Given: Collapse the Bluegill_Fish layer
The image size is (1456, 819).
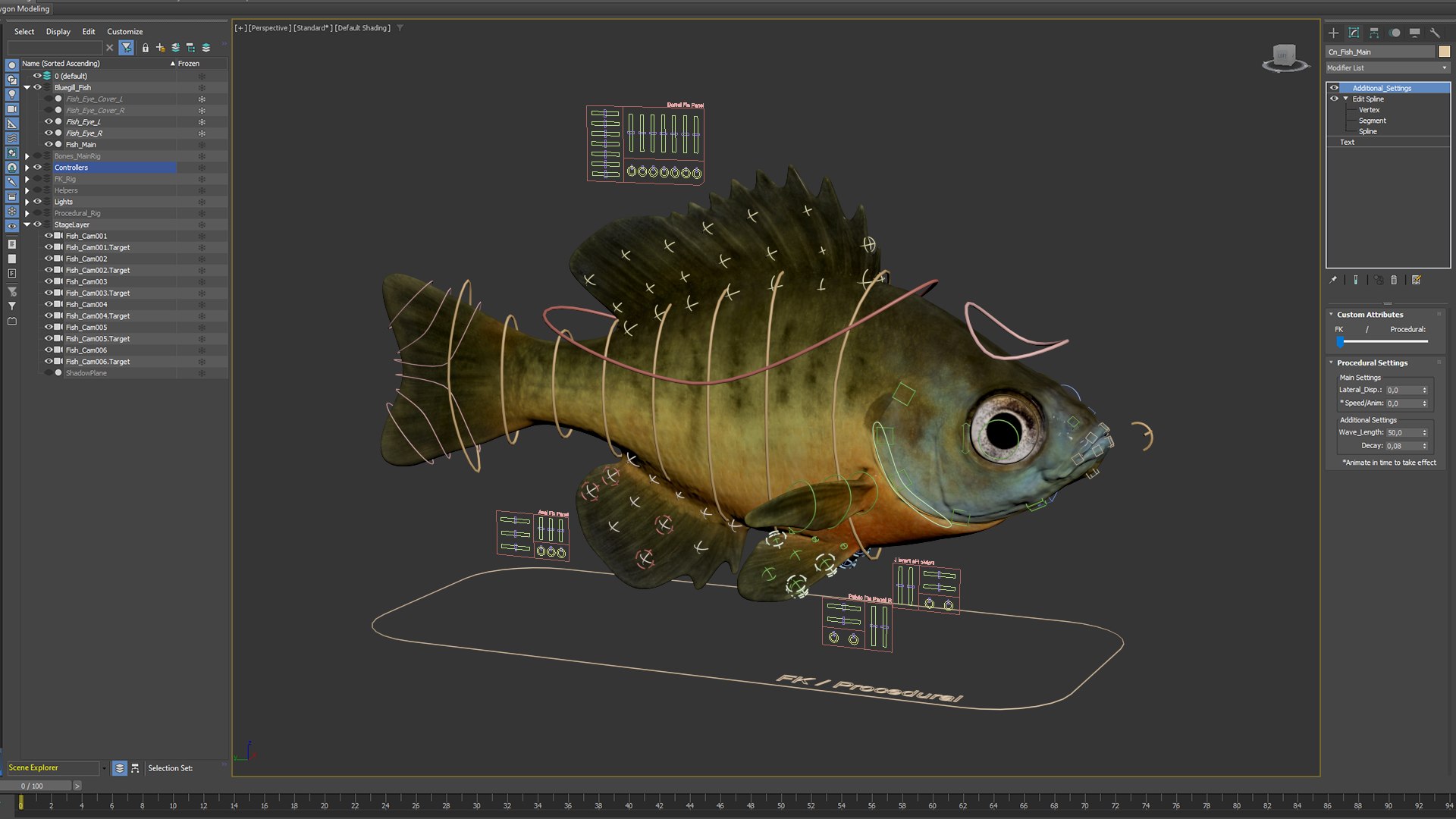Looking at the screenshot, I should pyautogui.click(x=27, y=87).
